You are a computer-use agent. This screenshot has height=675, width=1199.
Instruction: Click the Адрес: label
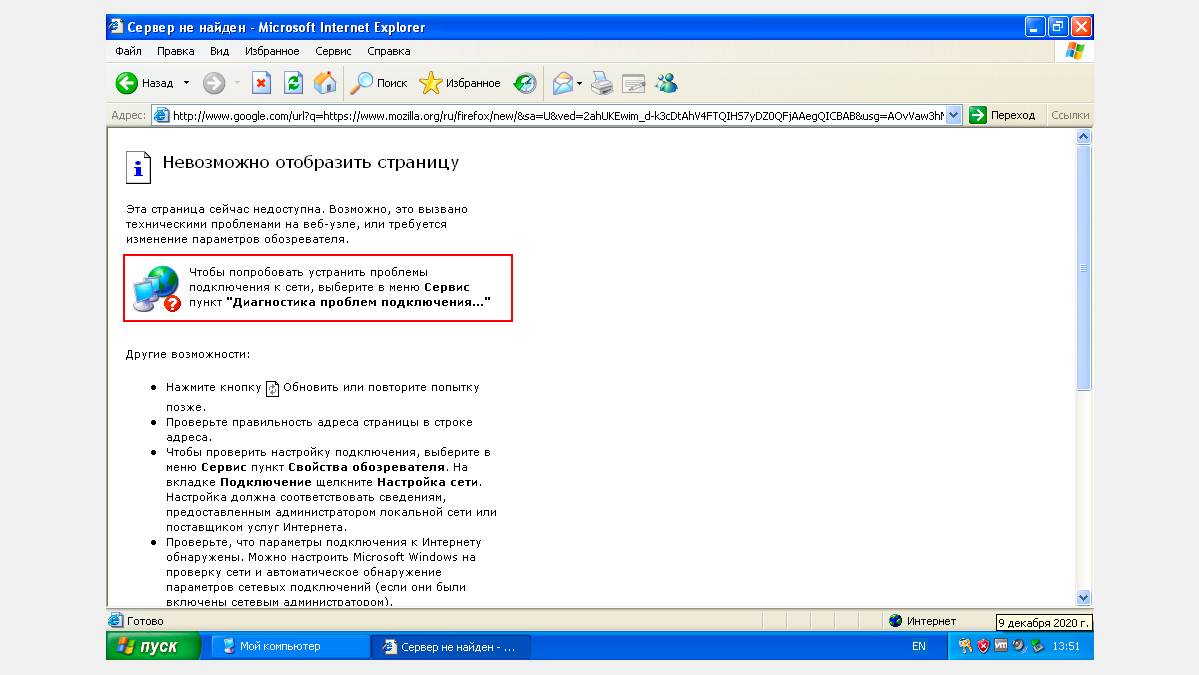coord(128,115)
